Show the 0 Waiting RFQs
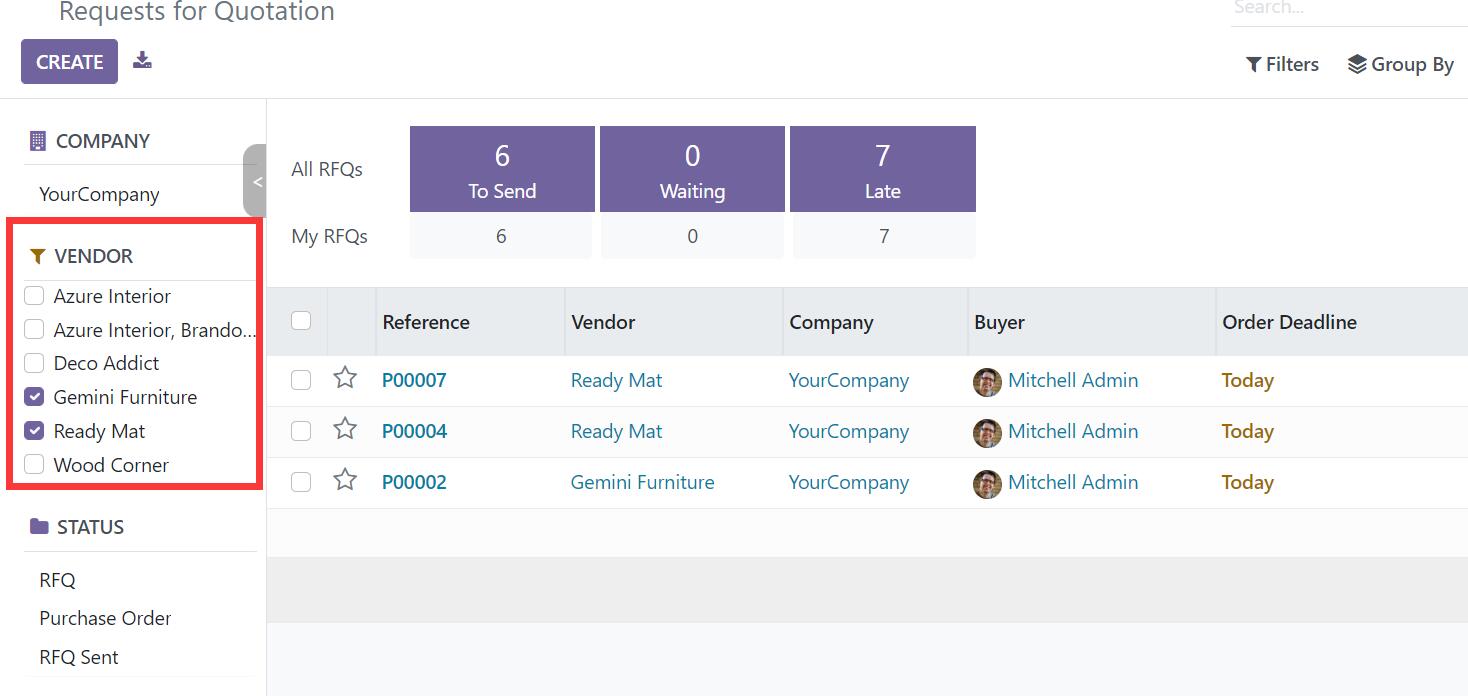The width and height of the screenshot is (1468, 696). (692, 169)
